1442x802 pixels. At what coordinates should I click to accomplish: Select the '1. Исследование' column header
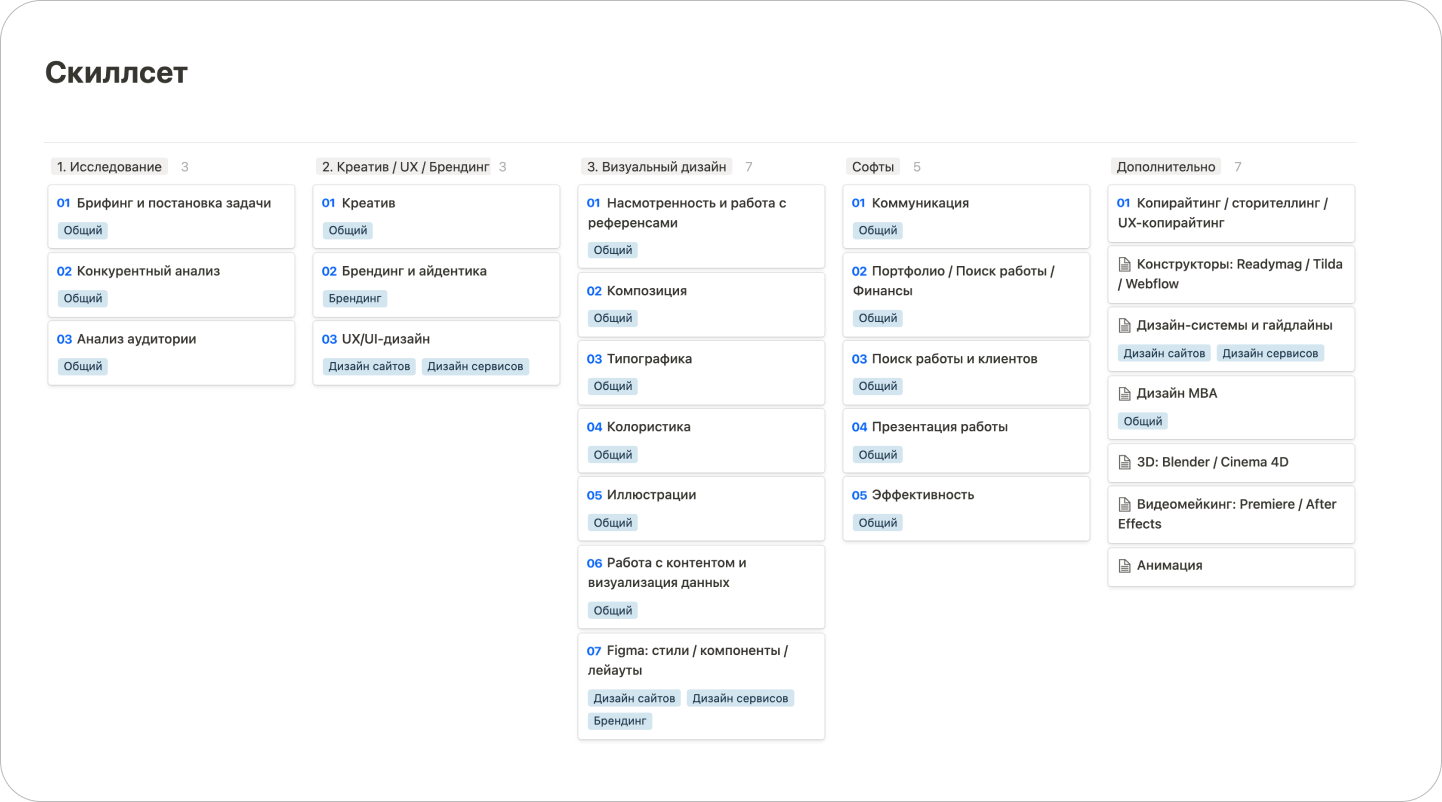[x=109, y=167]
